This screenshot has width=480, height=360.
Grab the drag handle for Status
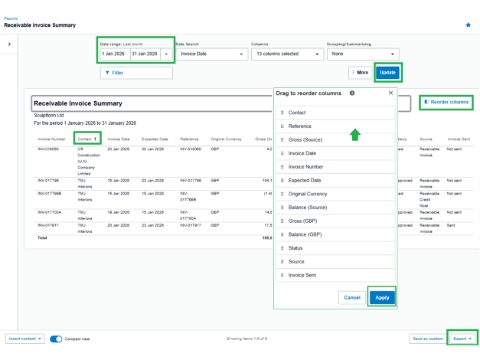pos(282,248)
